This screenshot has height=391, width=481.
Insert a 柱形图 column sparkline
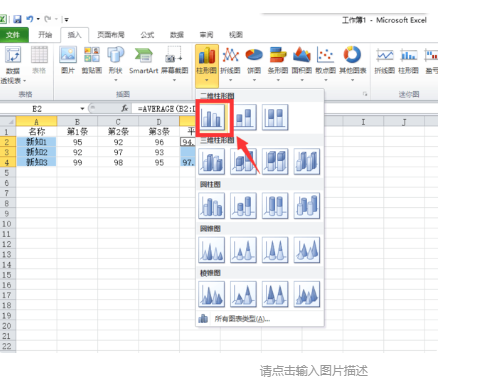pyautogui.click(x=409, y=60)
